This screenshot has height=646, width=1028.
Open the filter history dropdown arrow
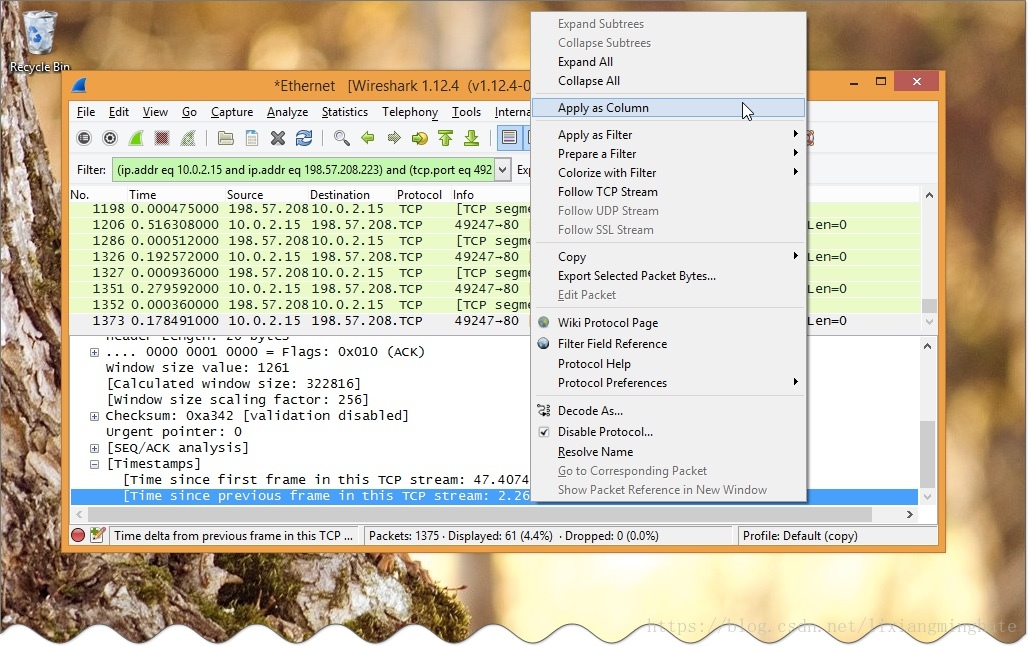click(503, 170)
